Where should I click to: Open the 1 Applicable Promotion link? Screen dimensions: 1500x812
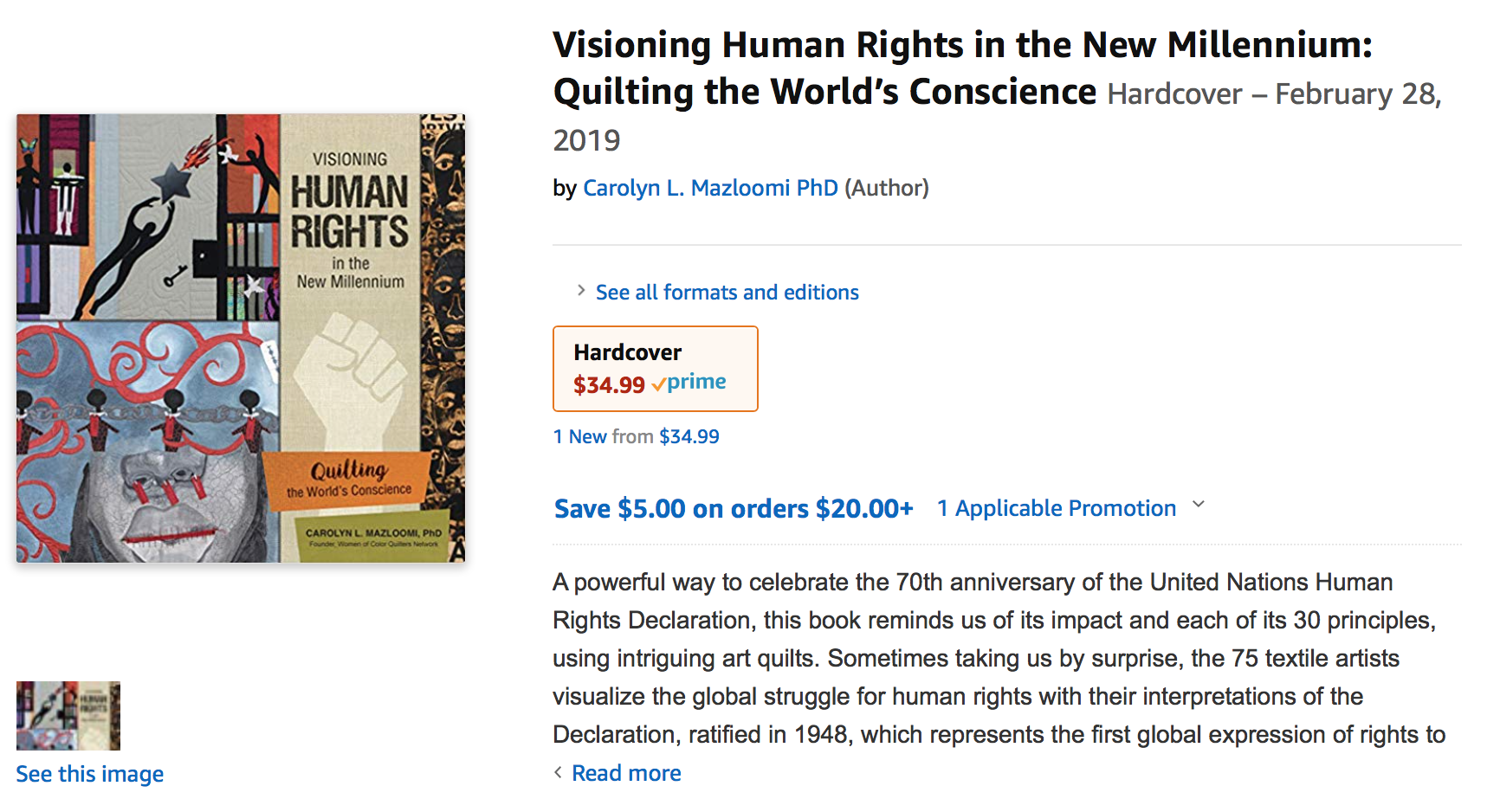tap(1057, 508)
